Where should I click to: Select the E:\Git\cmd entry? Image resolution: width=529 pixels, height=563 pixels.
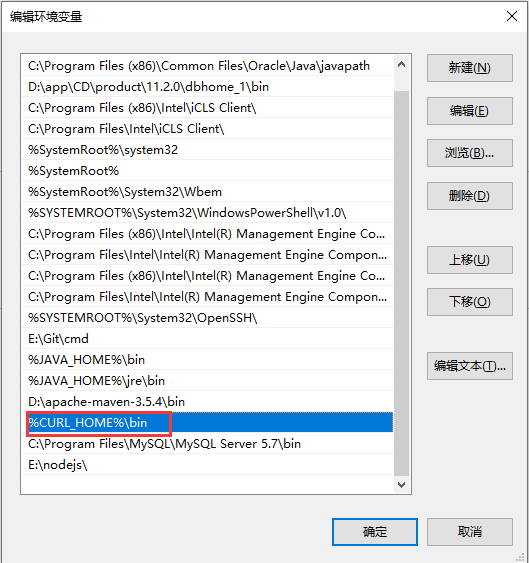click(x=207, y=339)
